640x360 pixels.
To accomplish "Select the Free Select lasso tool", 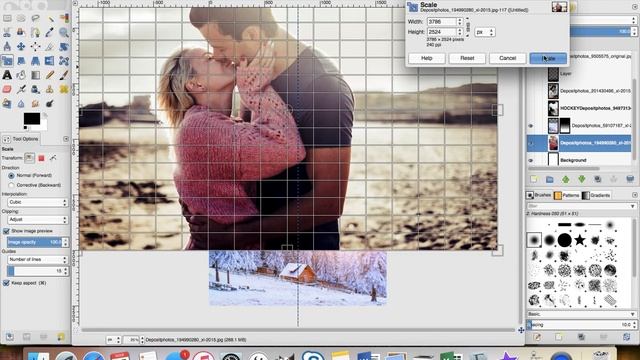I will 36,18.
